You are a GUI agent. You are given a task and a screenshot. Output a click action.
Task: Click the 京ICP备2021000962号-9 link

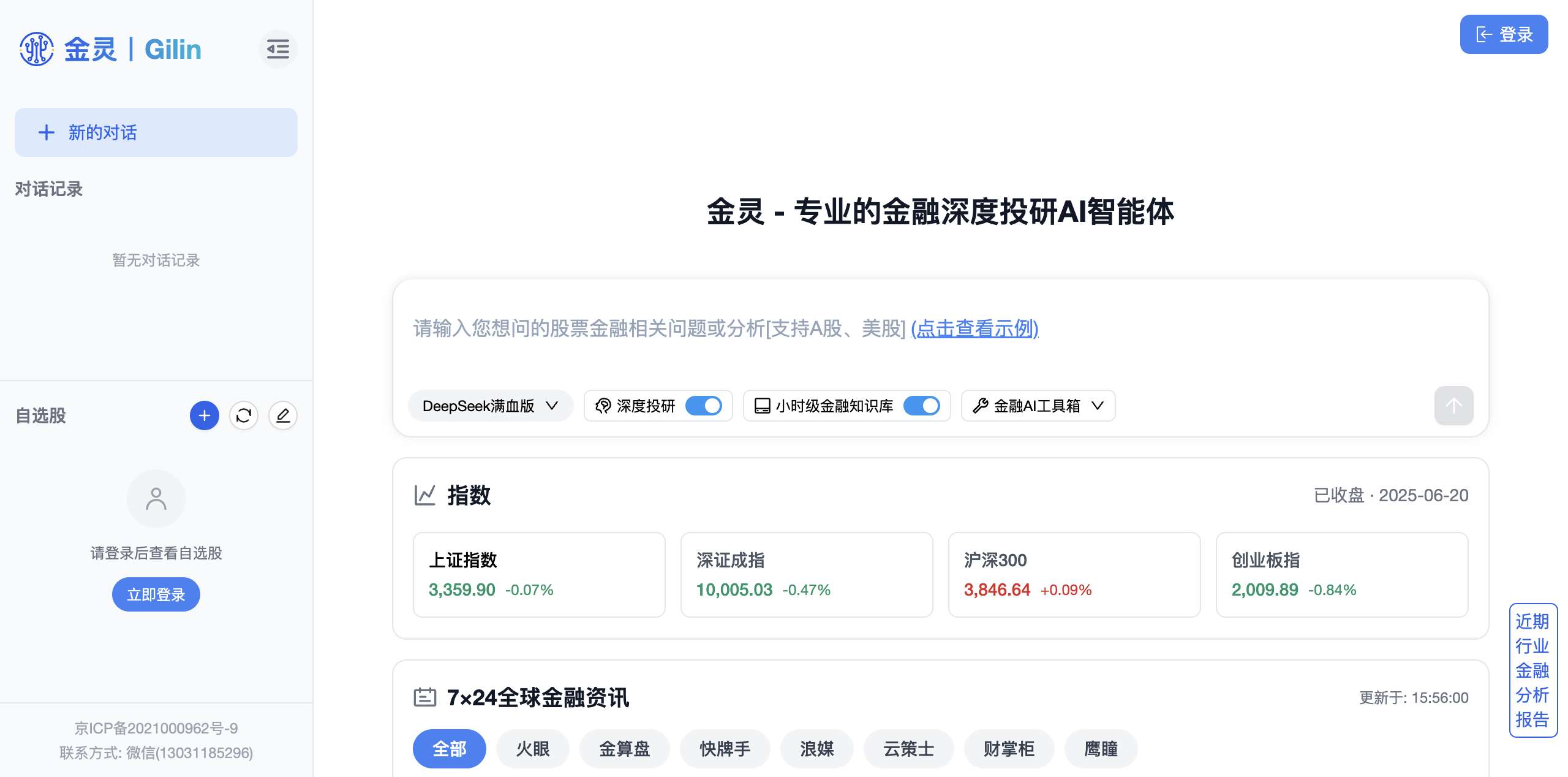(156, 728)
